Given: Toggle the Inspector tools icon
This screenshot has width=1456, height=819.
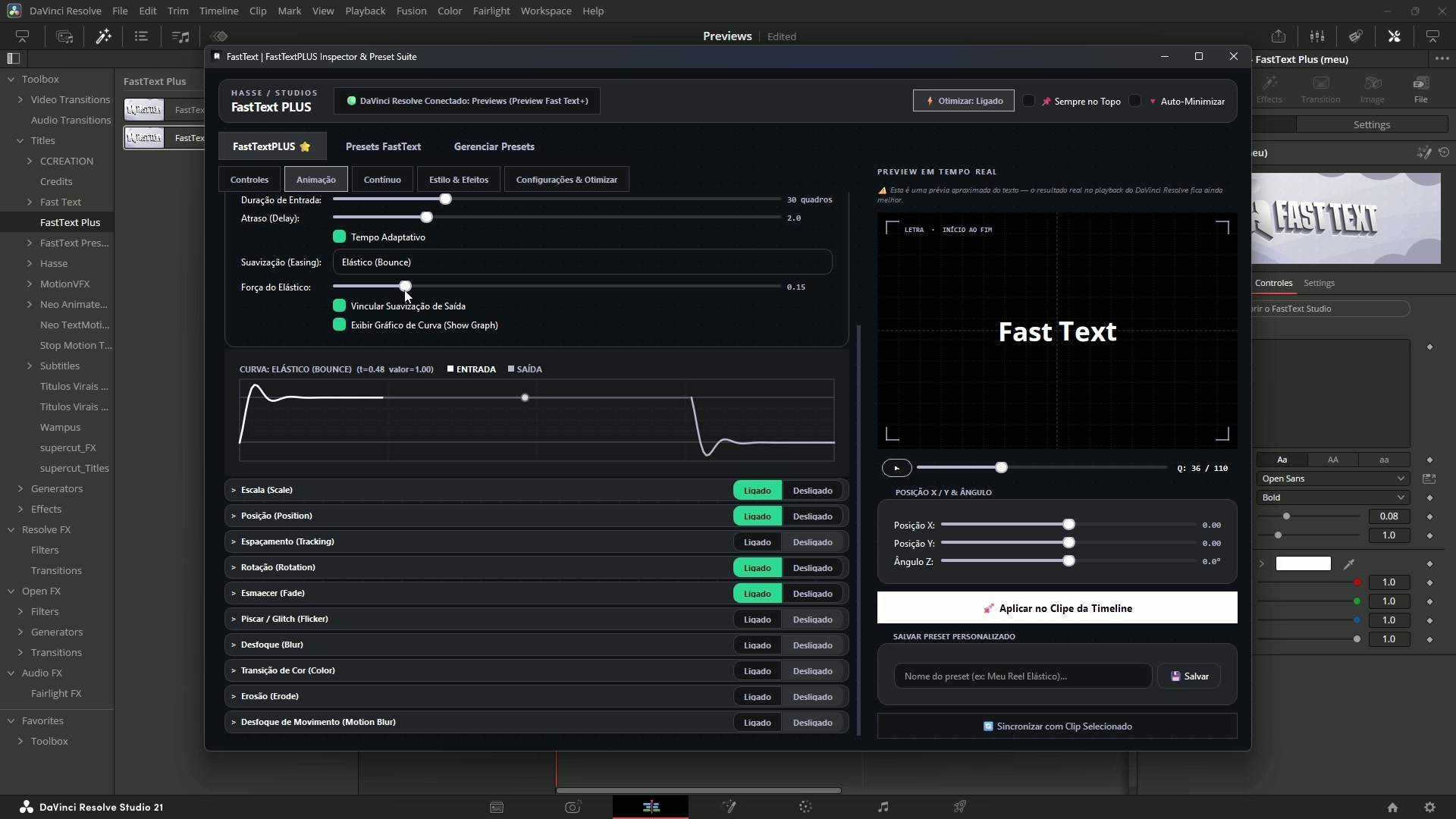Looking at the screenshot, I should pyautogui.click(x=1394, y=36).
